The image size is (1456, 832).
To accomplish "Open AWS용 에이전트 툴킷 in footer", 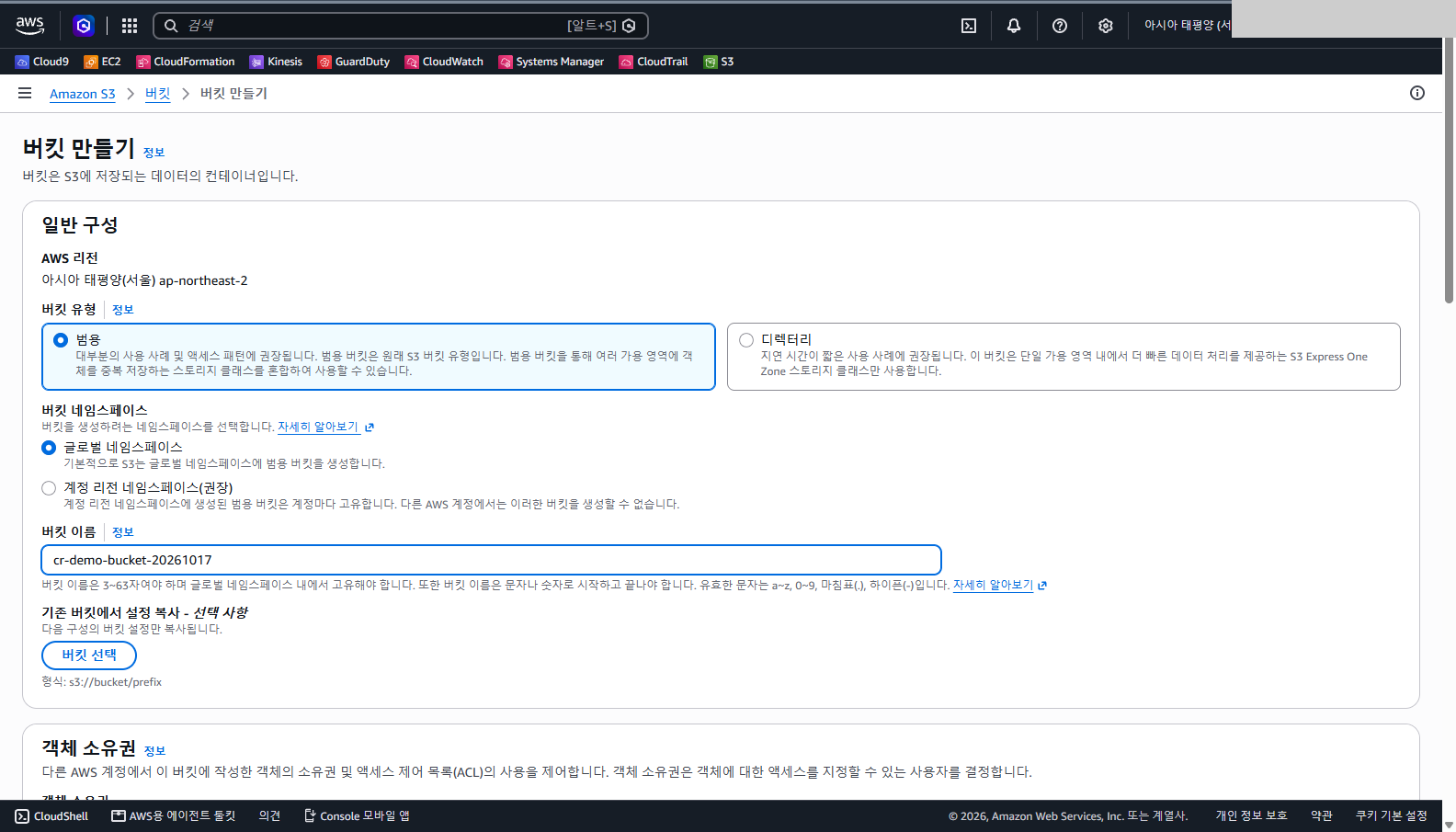I will click(174, 816).
